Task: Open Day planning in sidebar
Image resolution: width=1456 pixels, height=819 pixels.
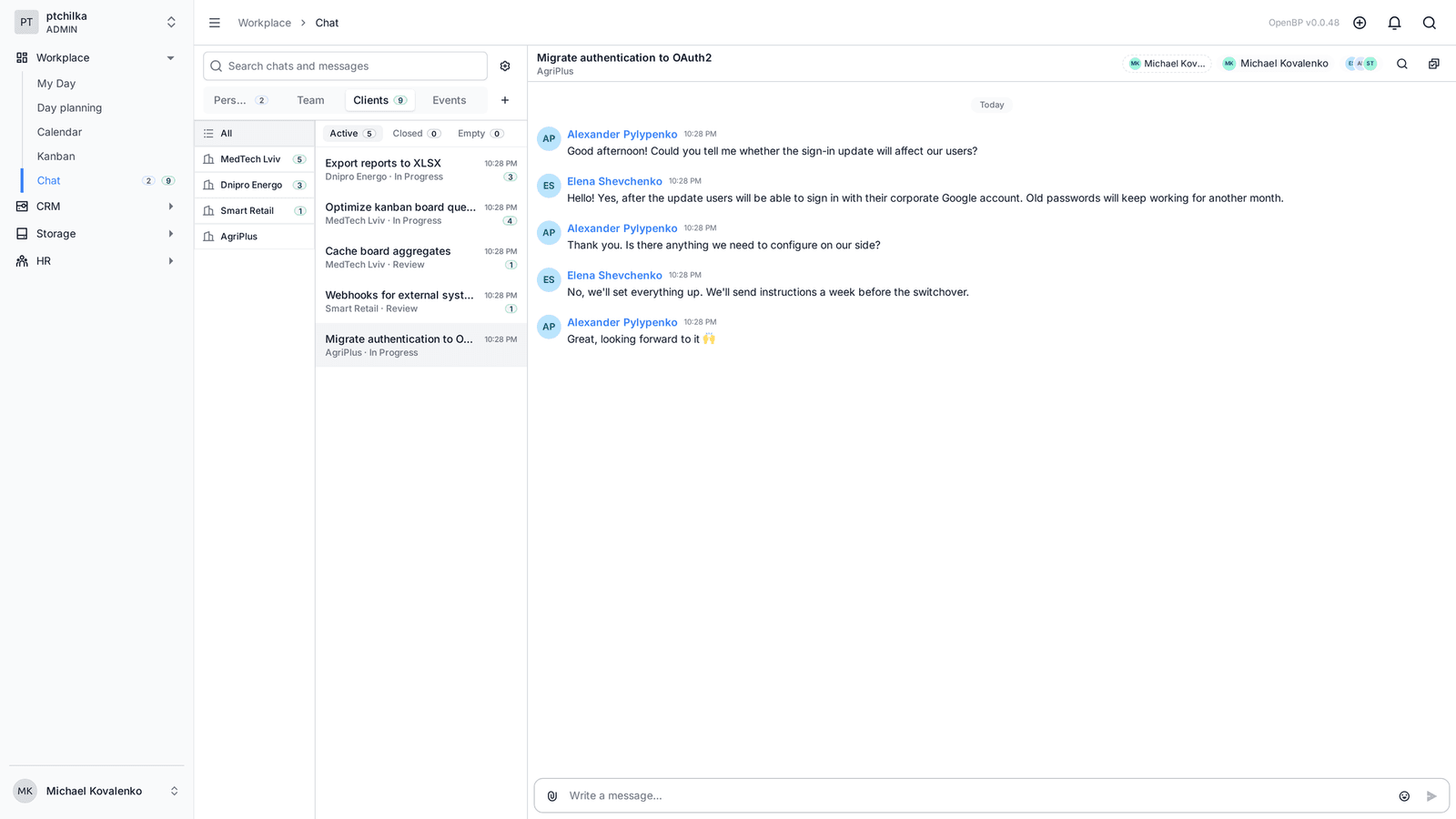Action: pyautogui.click(x=69, y=107)
